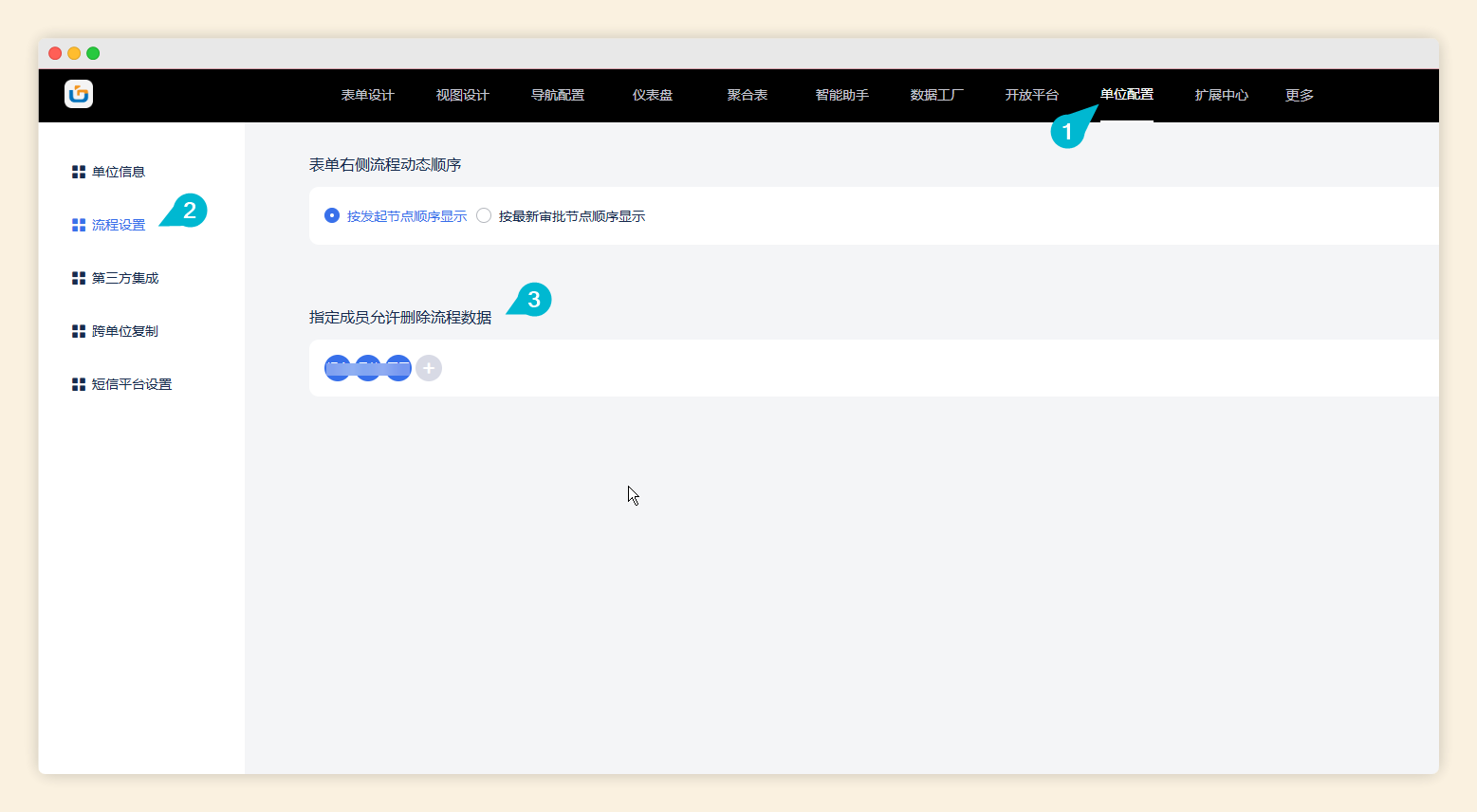Select 流程设置 in the left sidebar
The width and height of the screenshot is (1477, 812).
tap(118, 224)
